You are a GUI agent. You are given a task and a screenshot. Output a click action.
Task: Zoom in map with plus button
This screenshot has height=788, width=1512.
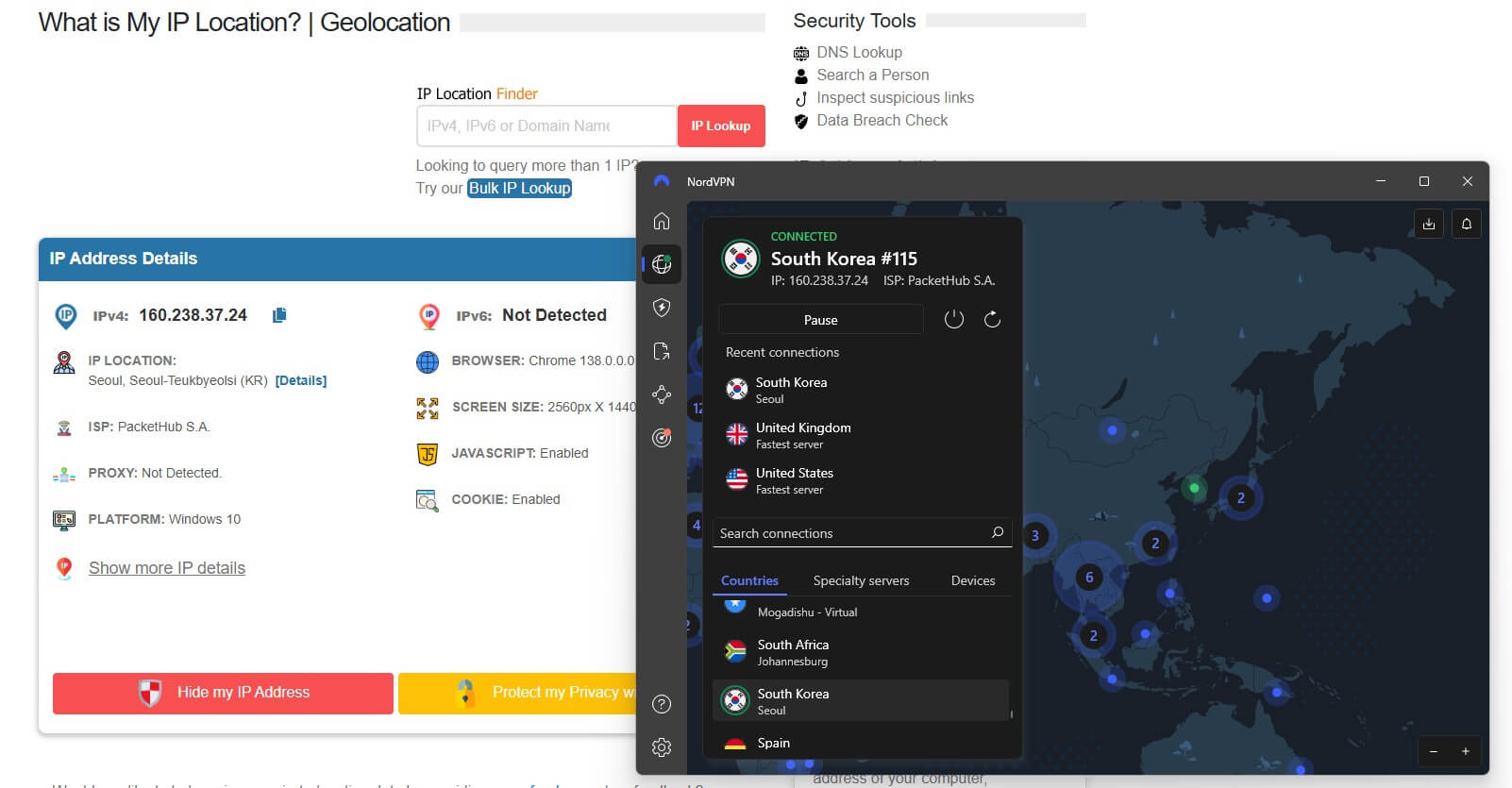[1466, 751]
